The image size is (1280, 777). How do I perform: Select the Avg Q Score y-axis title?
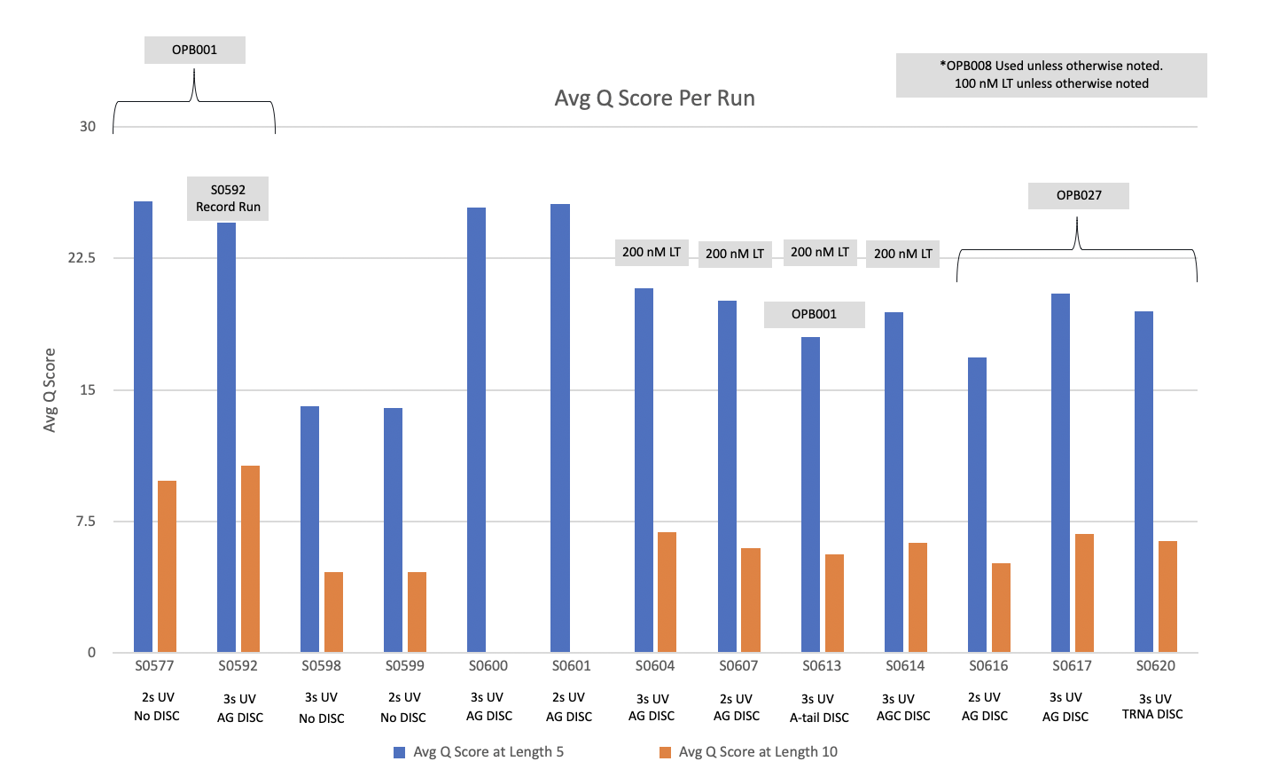click(x=49, y=390)
